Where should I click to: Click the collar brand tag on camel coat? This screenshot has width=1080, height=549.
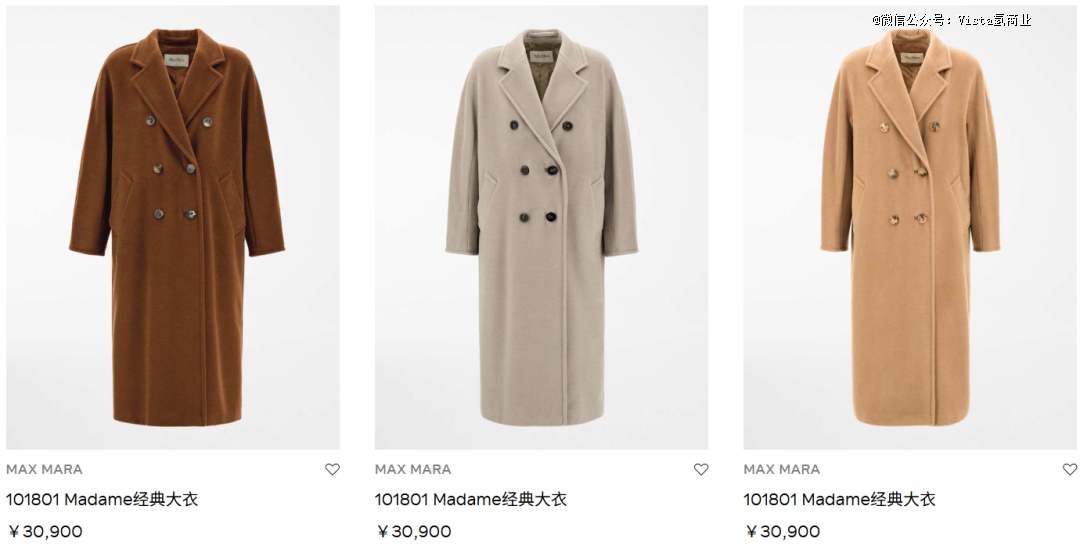(x=913, y=57)
